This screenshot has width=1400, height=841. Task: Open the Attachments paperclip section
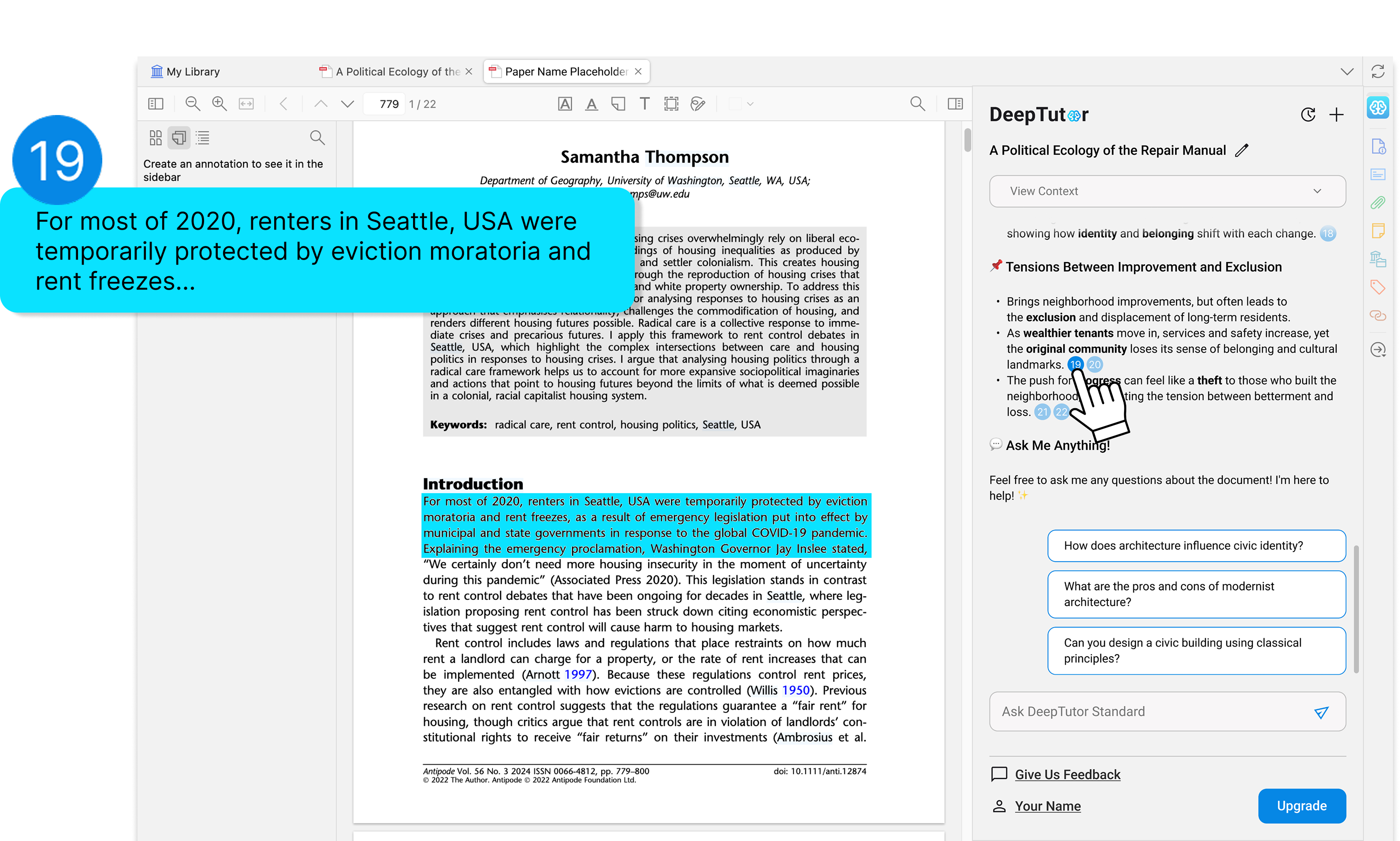(x=1378, y=202)
